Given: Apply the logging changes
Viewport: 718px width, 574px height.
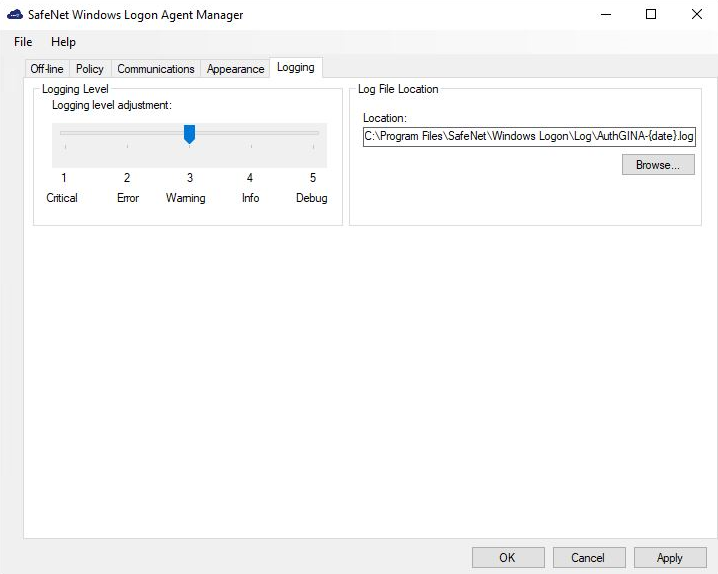Looking at the screenshot, I should pyautogui.click(x=670, y=558).
